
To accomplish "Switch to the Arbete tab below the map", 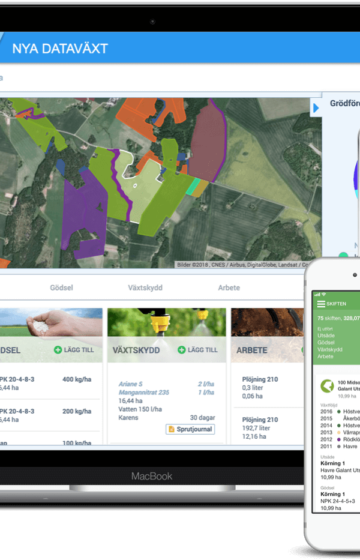I will [229, 288].
